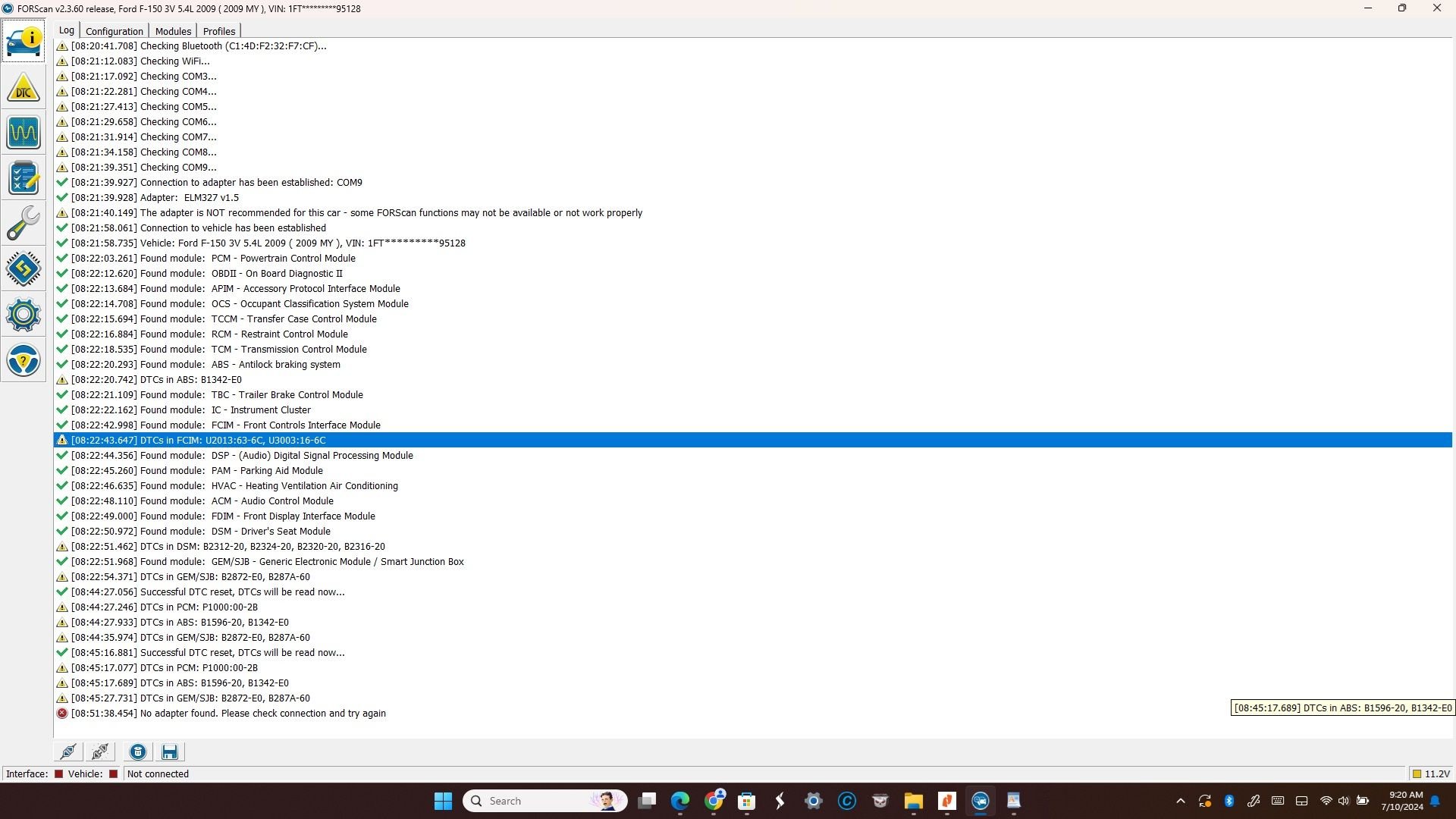The width and height of the screenshot is (1456, 819).
Task: Click the 11.2V battery voltage indicator
Action: [1430, 773]
